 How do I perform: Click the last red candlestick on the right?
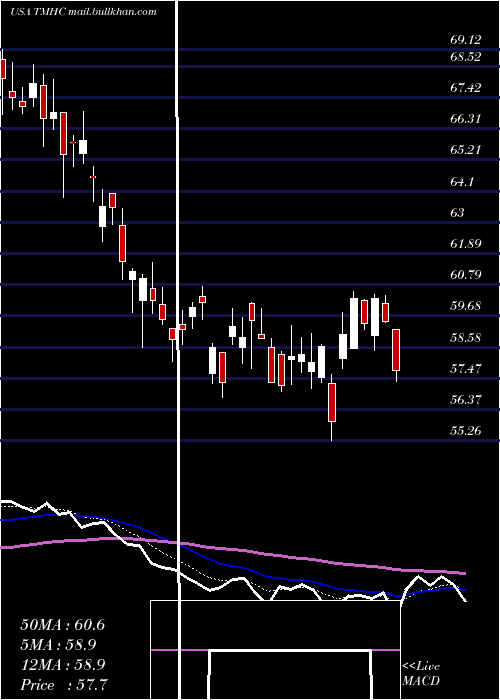click(396, 350)
